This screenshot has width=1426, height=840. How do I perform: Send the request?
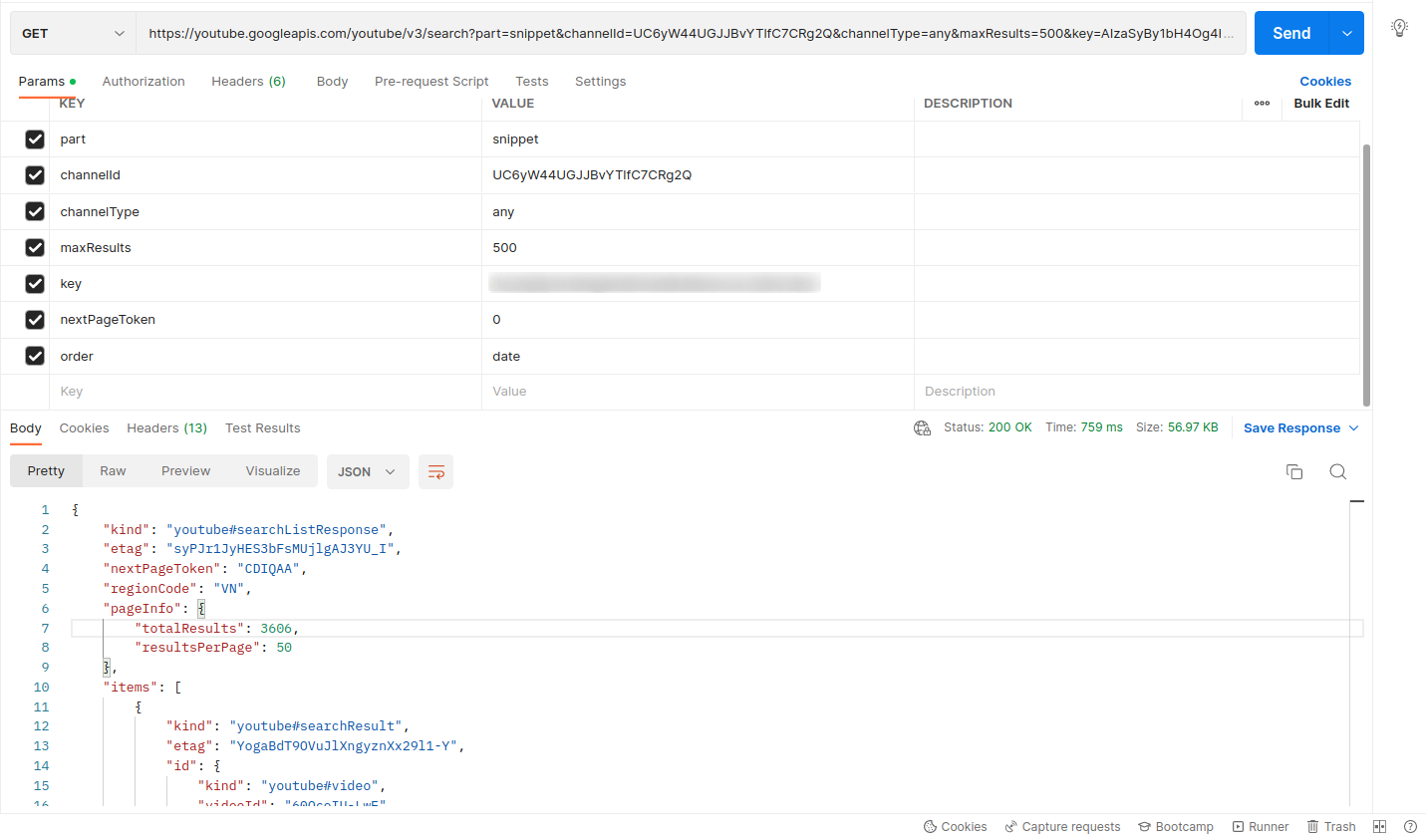coord(1291,34)
